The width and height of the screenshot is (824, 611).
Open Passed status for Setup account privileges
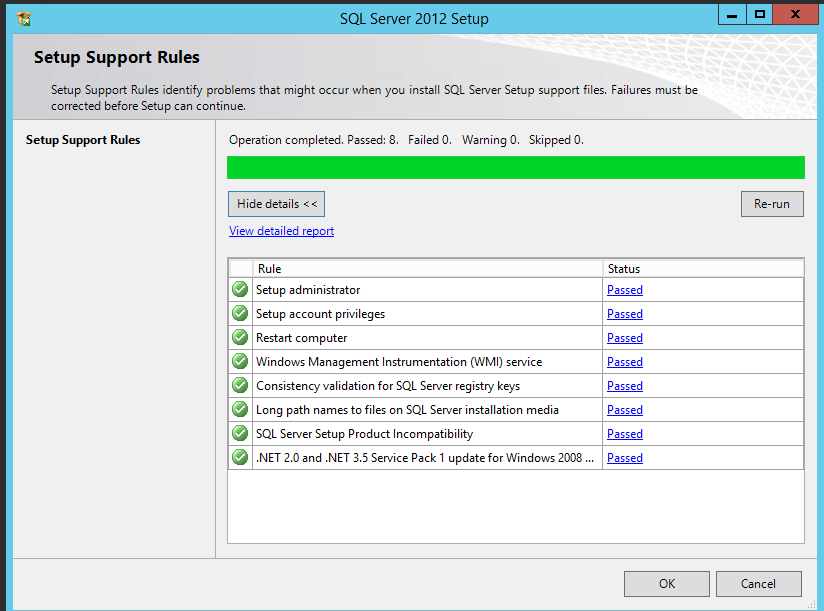click(625, 314)
